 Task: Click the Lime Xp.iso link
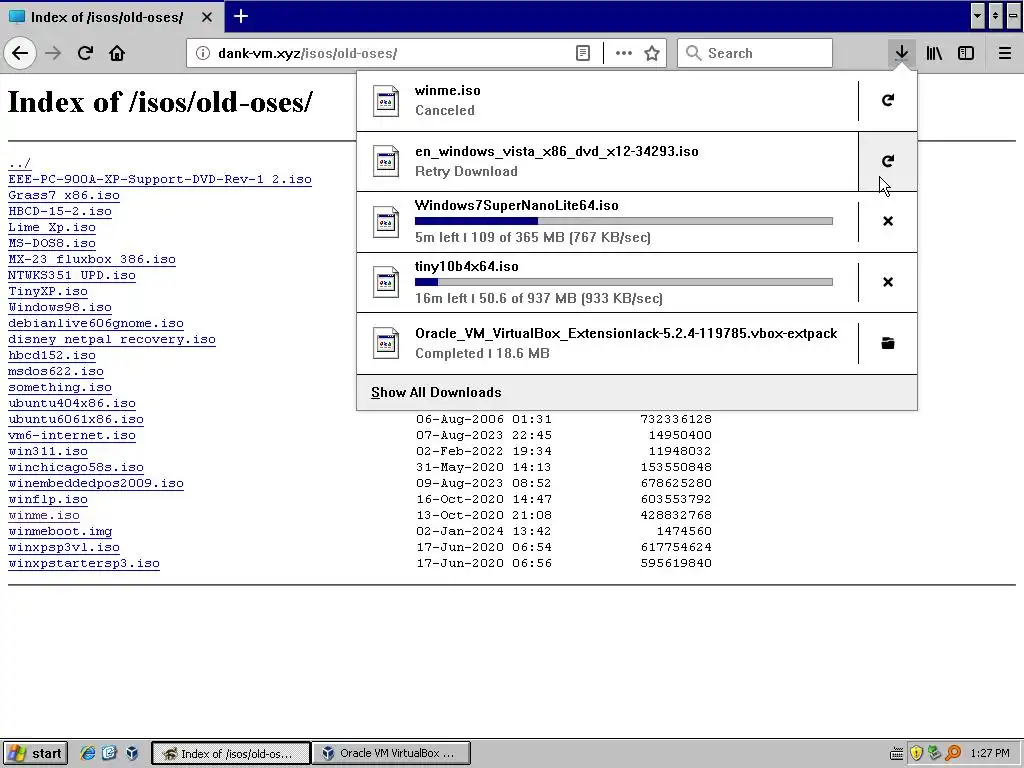(x=52, y=227)
